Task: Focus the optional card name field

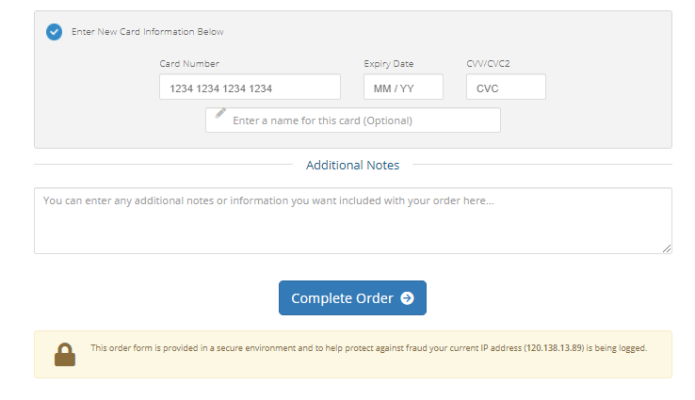Action: point(360,121)
